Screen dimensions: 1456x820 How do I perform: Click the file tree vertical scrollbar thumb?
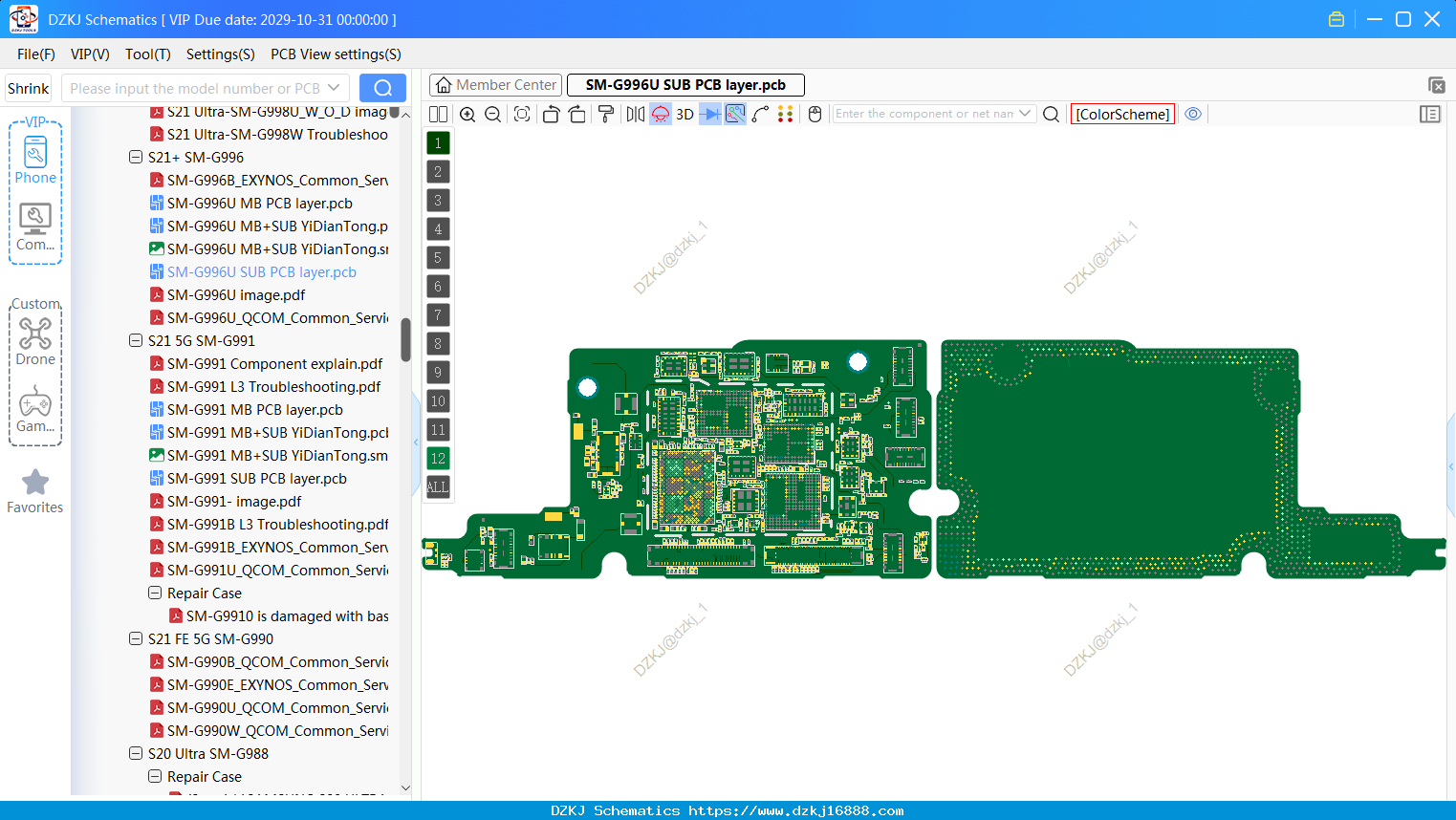405,339
